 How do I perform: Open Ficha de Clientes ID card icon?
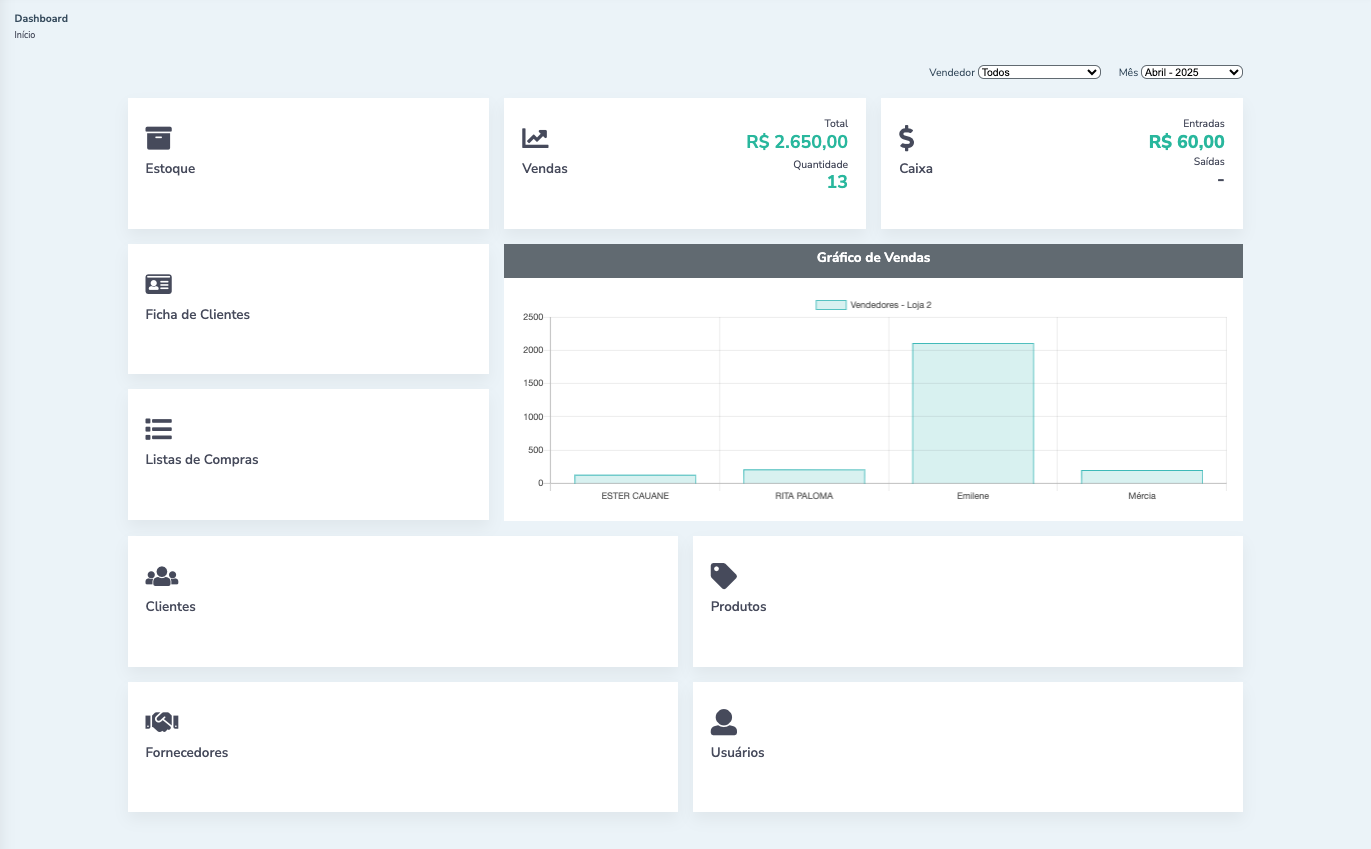158,284
